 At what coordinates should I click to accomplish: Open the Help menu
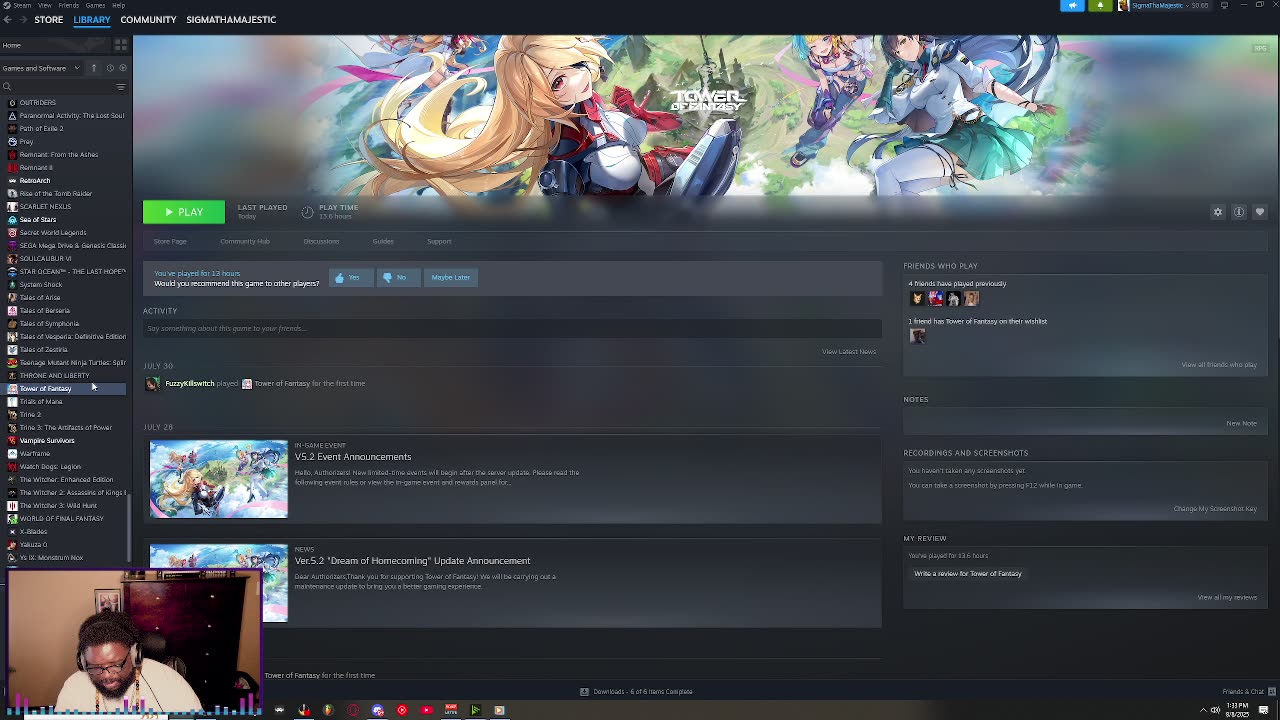click(x=118, y=5)
